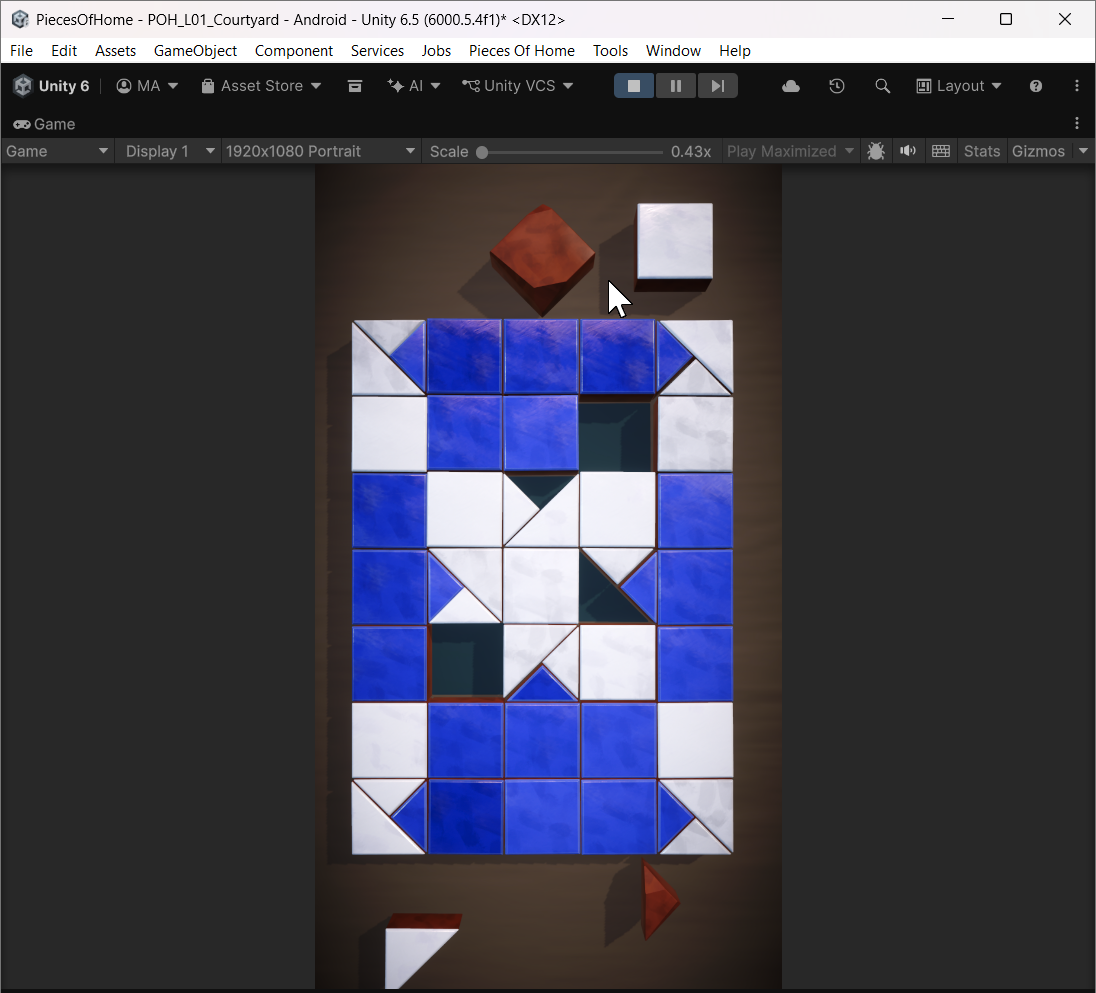Click the Scale value 0.43x

pyautogui.click(x=691, y=152)
